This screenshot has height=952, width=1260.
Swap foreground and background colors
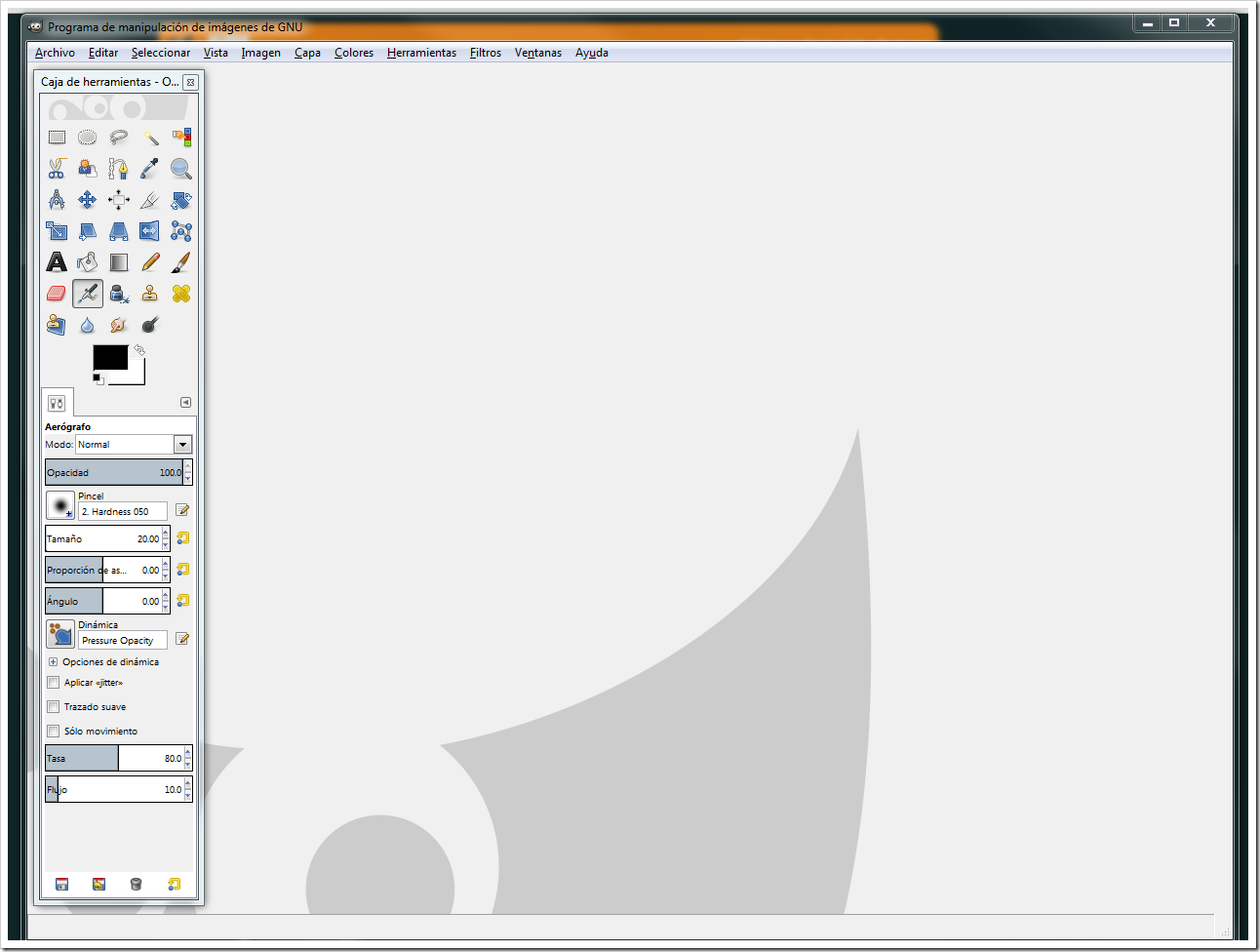coord(139,349)
